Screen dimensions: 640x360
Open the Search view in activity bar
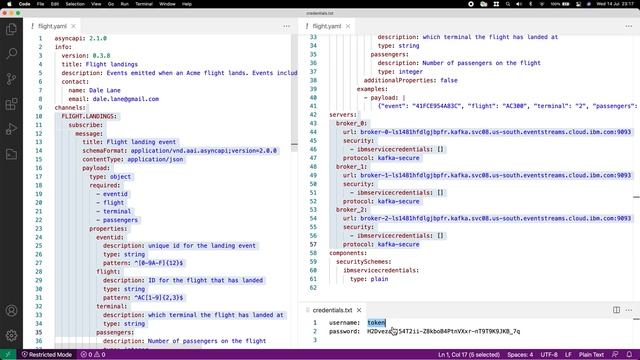click(11, 53)
